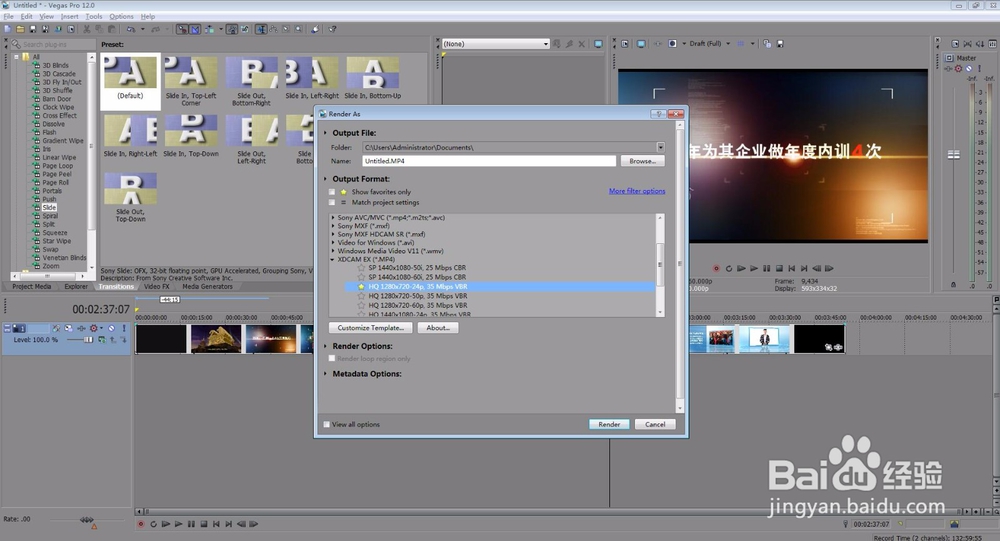
Task: Click the Record button in preview transport
Action: 716,269
